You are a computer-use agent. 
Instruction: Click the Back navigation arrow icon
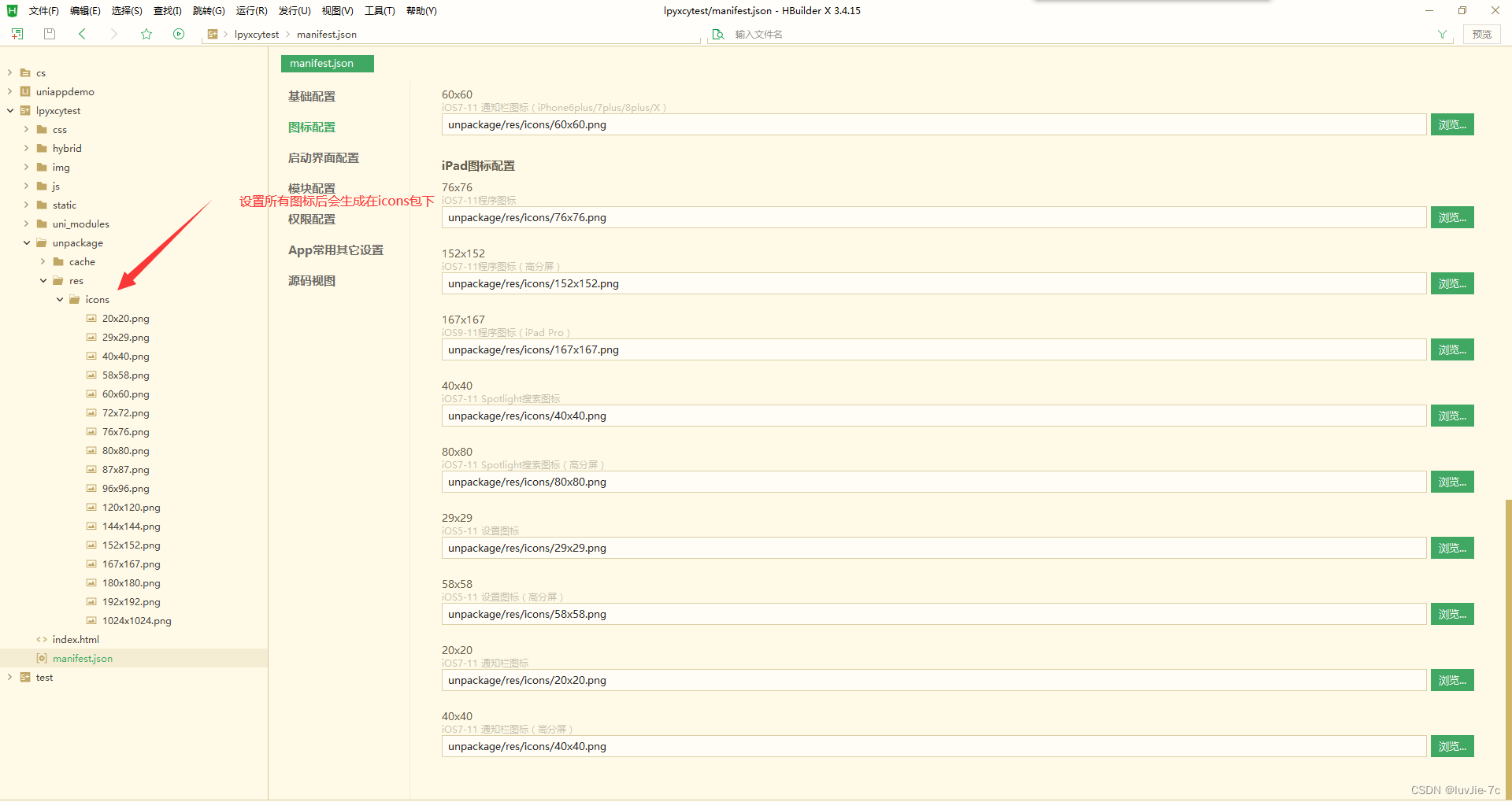[x=82, y=34]
